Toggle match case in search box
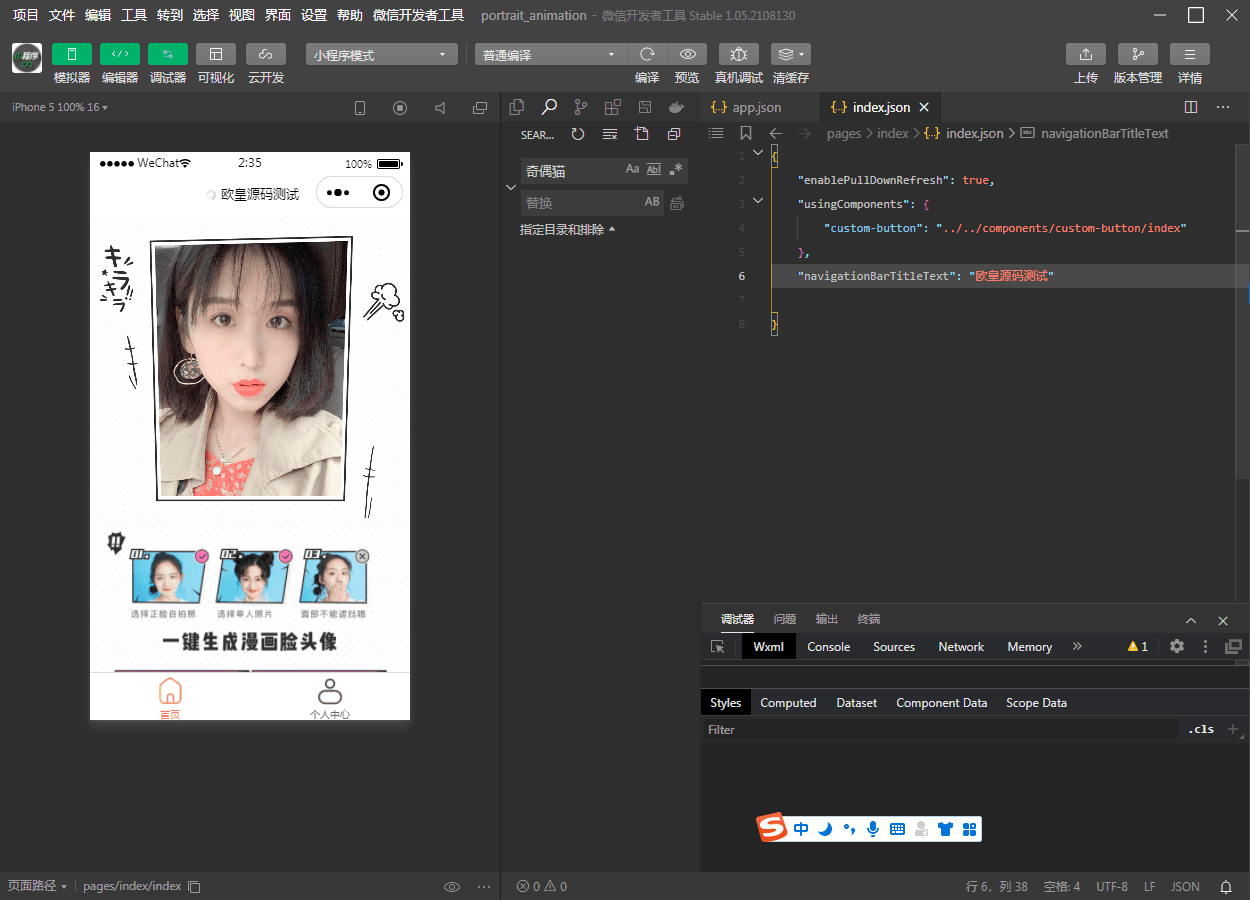This screenshot has width=1250, height=900. pos(632,170)
